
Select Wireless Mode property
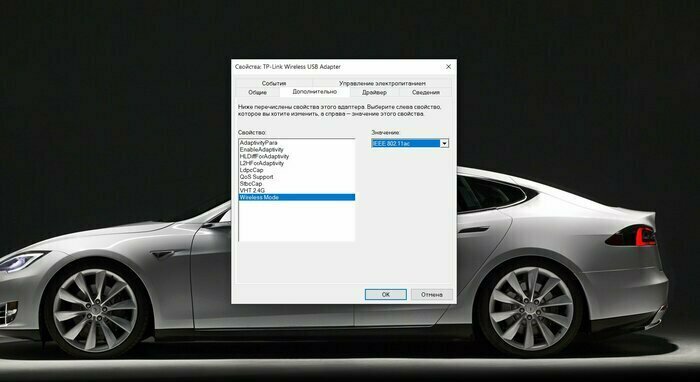pos(297,197)
